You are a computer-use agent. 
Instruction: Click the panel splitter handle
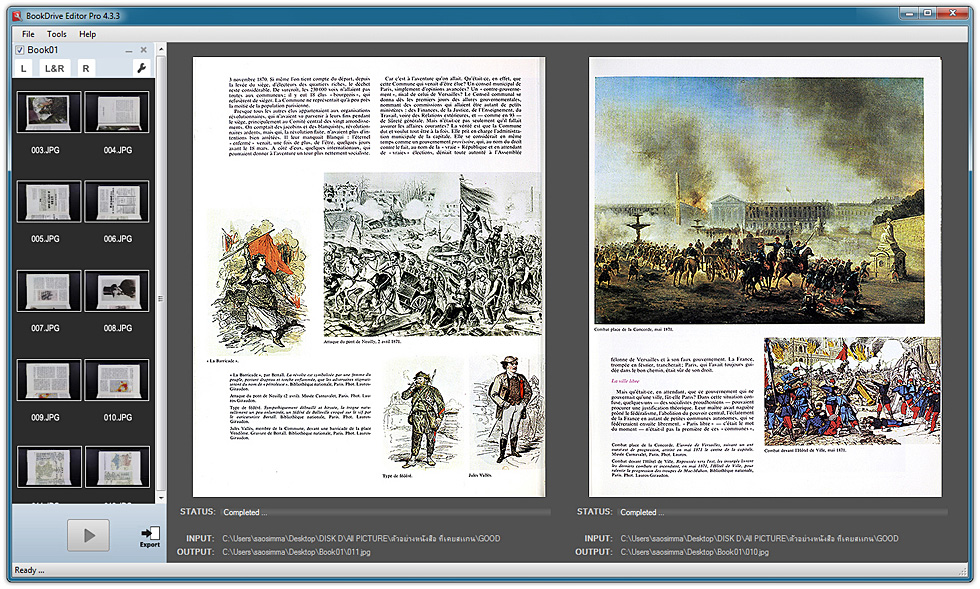point(161,299)
